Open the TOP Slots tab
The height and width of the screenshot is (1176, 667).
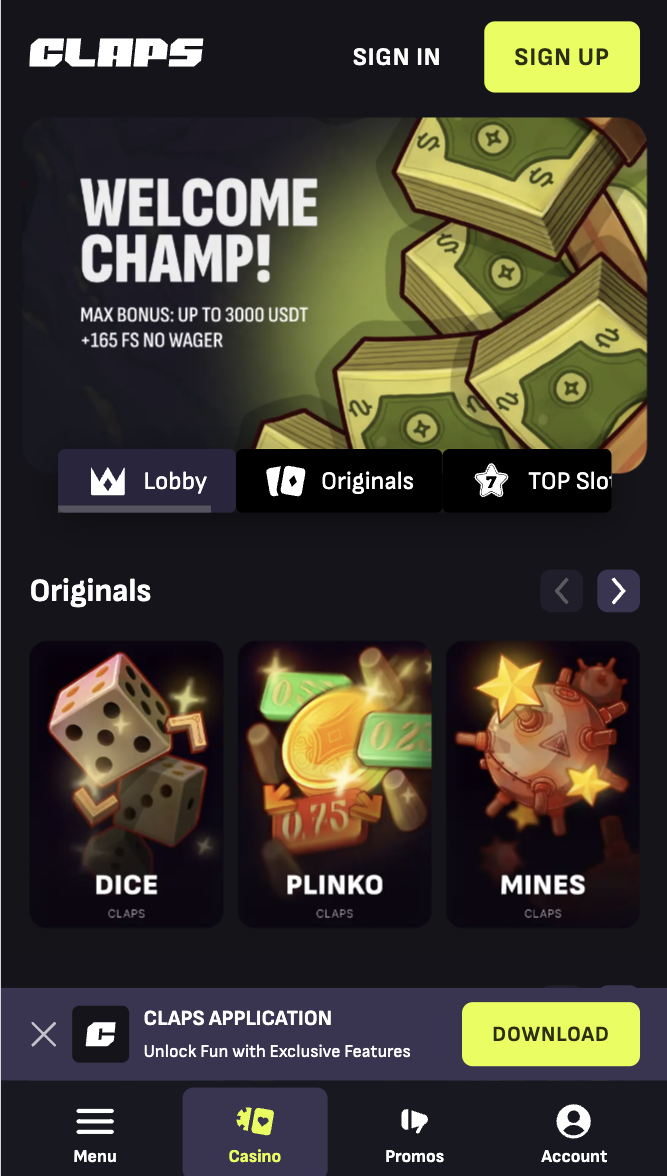[527, 481]
